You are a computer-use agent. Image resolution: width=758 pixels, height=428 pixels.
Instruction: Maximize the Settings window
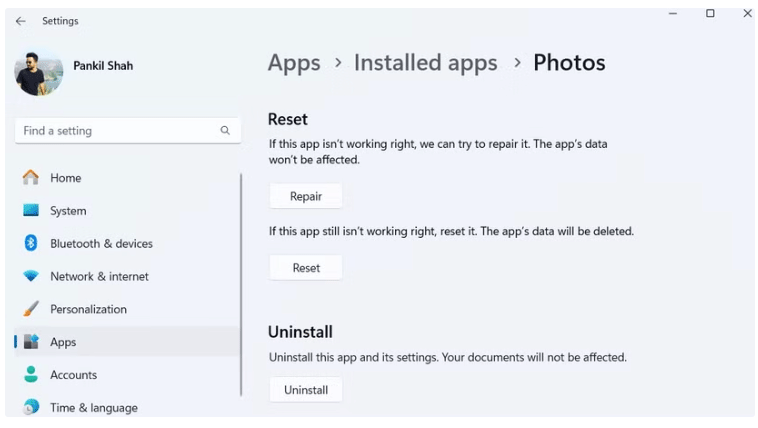pos(710,14)
